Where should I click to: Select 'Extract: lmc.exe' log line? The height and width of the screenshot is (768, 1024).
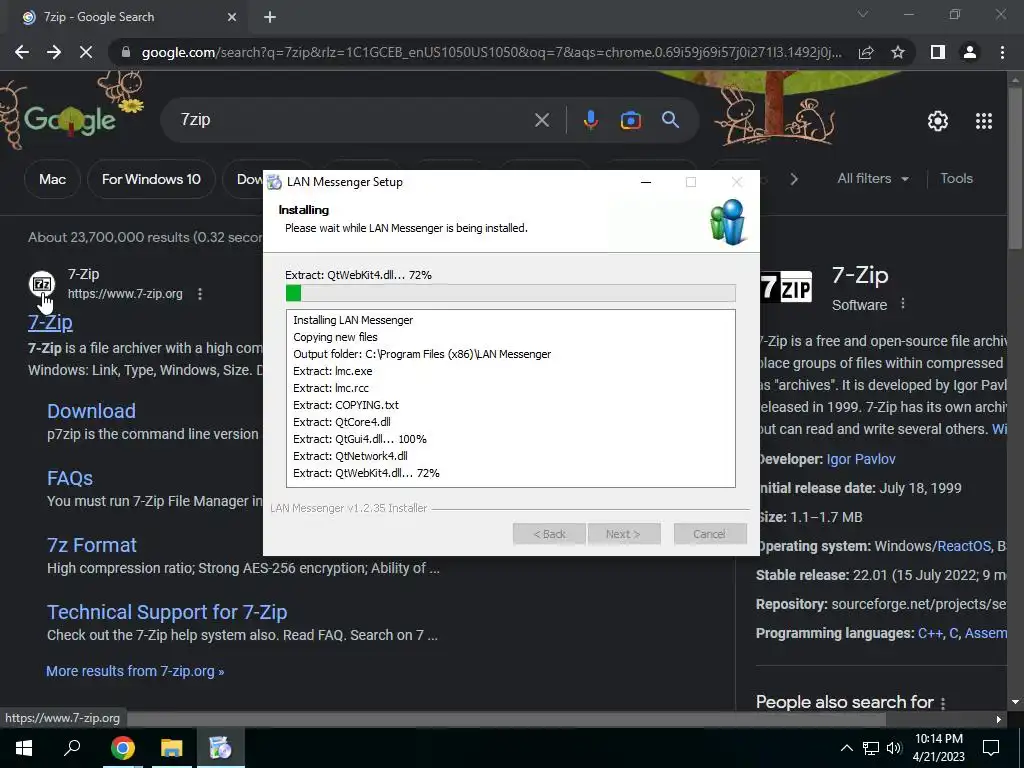tap(332, 371)
